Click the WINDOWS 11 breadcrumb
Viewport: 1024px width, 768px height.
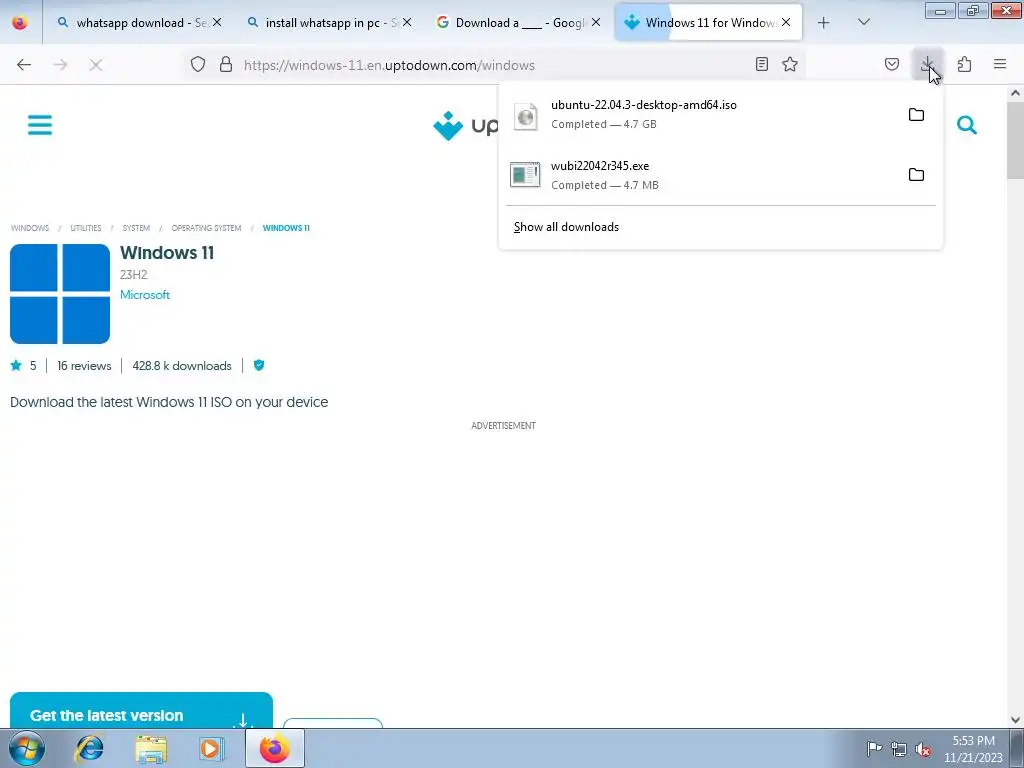tap(286, 228)
